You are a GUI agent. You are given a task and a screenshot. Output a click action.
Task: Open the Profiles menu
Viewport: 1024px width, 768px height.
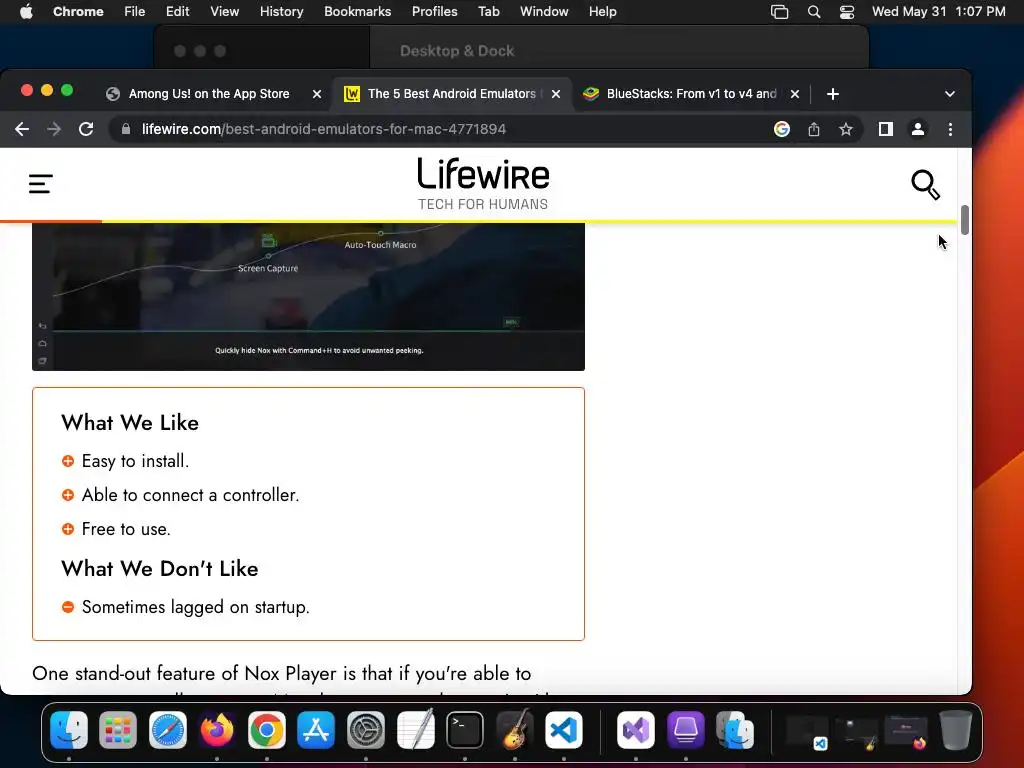(434, 12)
